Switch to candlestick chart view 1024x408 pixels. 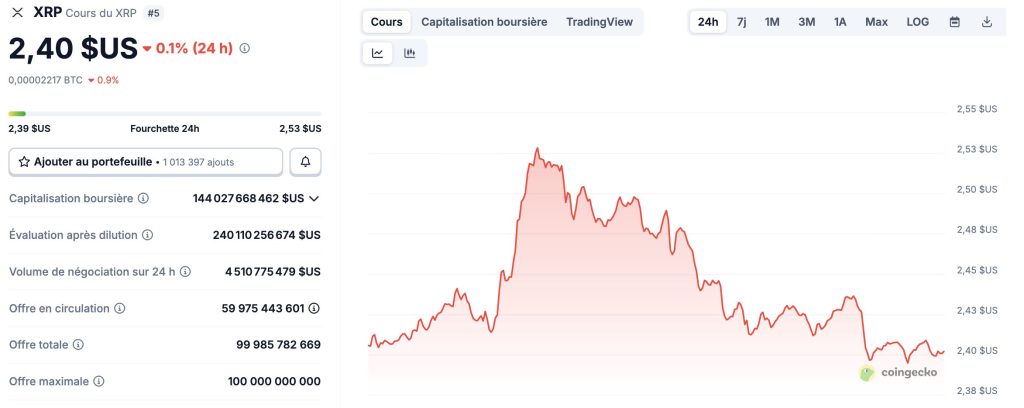[410, 54]
